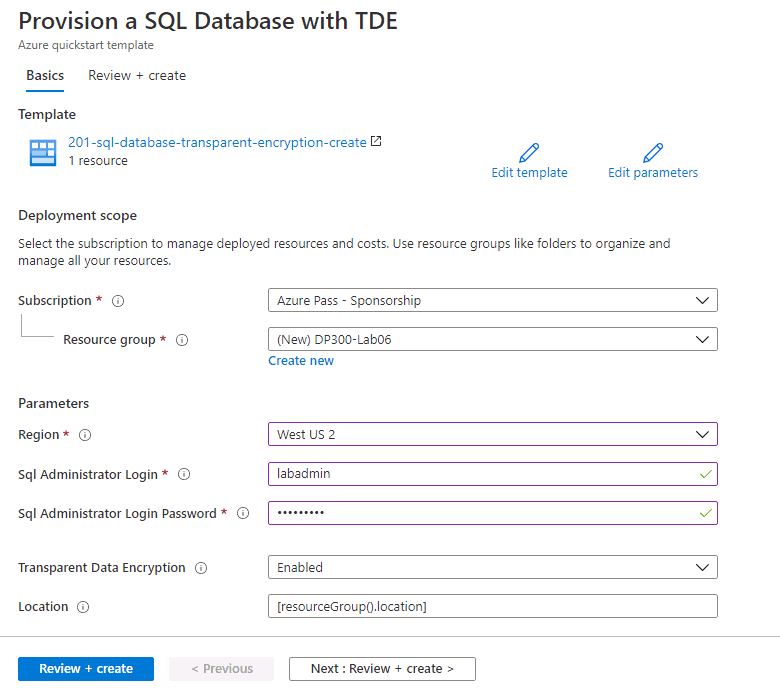Open the Subscription dropdown

pyautogui.click(x=492, y=300)
